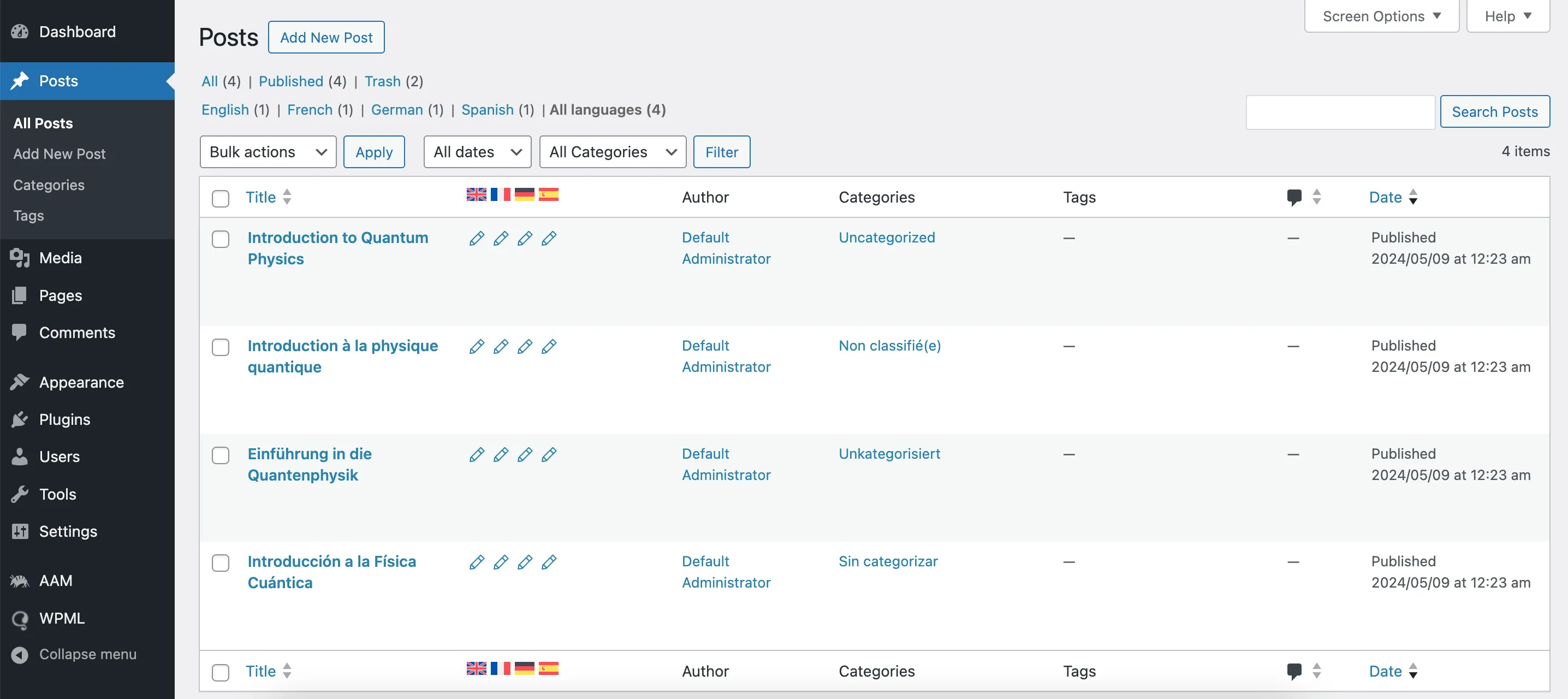This screenshot has height=699, width=1568.
Task: Open the WPML menu icon in sidebar
Action: (x=20, y=619)
